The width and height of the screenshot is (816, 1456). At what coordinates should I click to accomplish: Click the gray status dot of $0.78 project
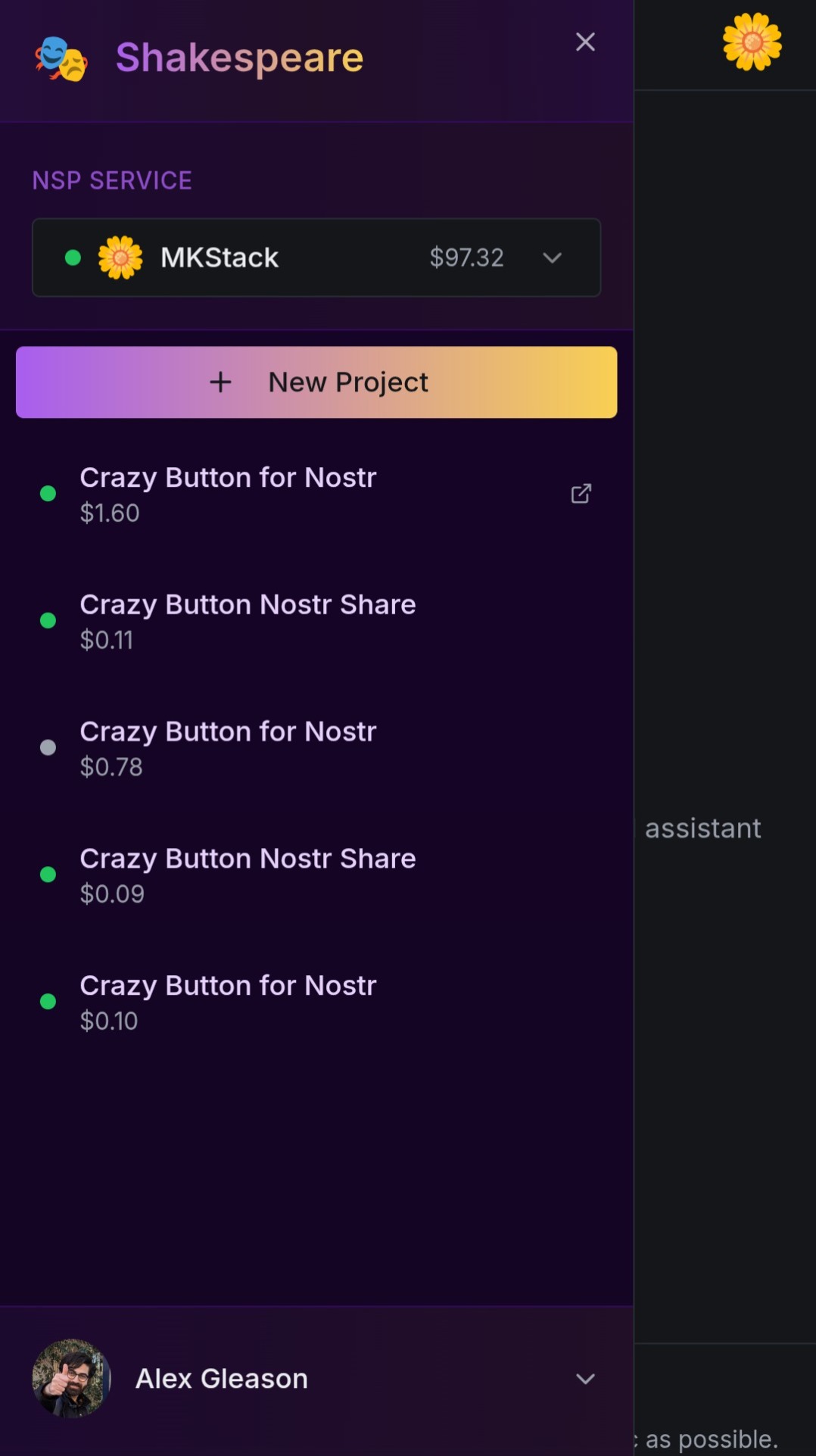click(48, 748)
